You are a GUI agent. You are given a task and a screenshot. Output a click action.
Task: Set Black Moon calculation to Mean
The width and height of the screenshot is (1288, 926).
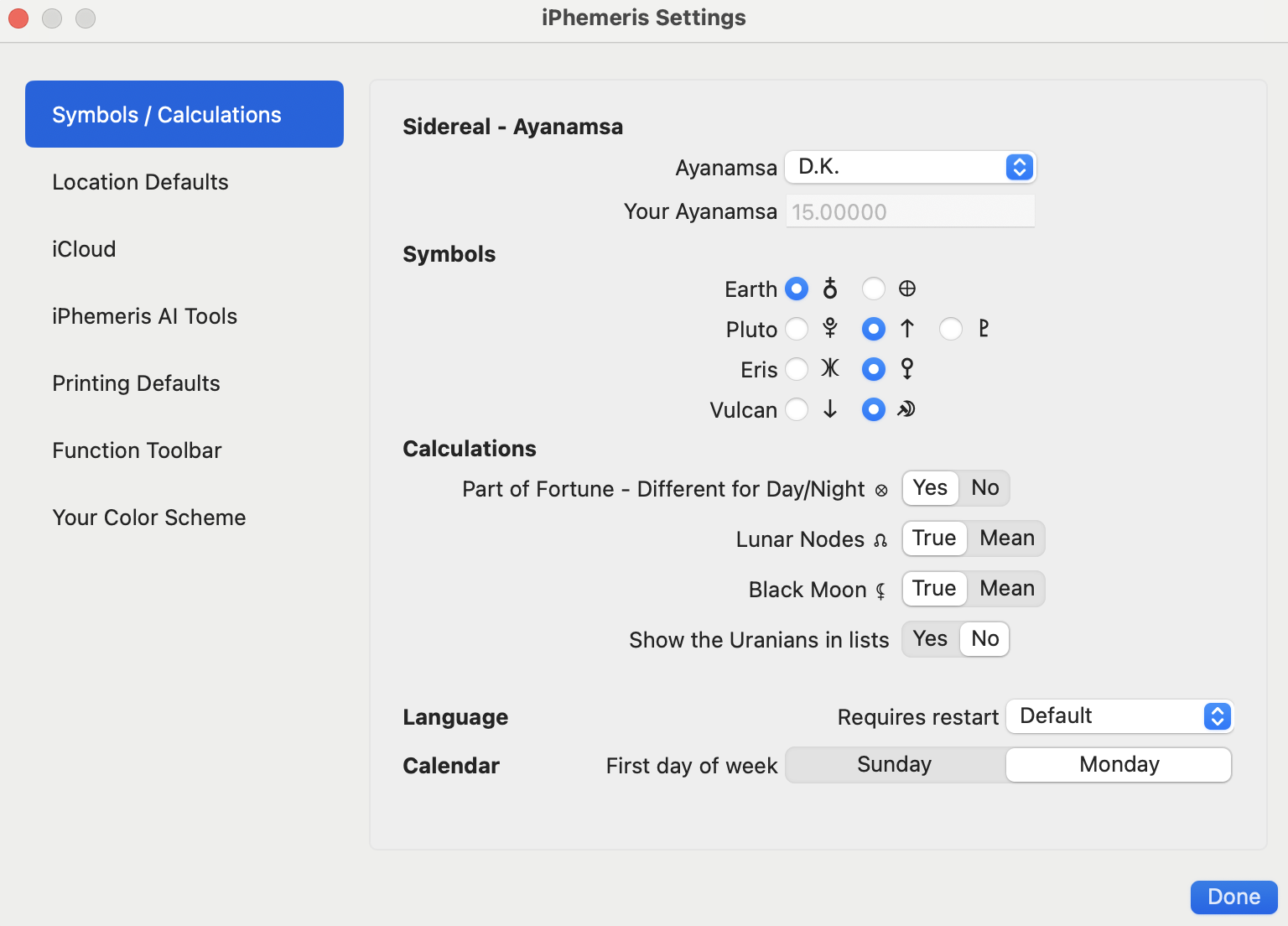point(1006,589)
